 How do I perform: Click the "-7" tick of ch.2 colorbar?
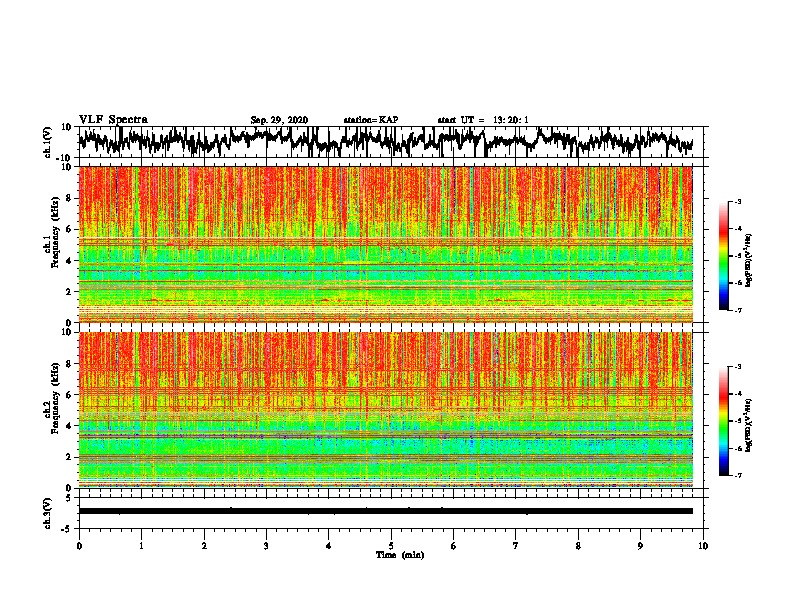tap(737, 475)
